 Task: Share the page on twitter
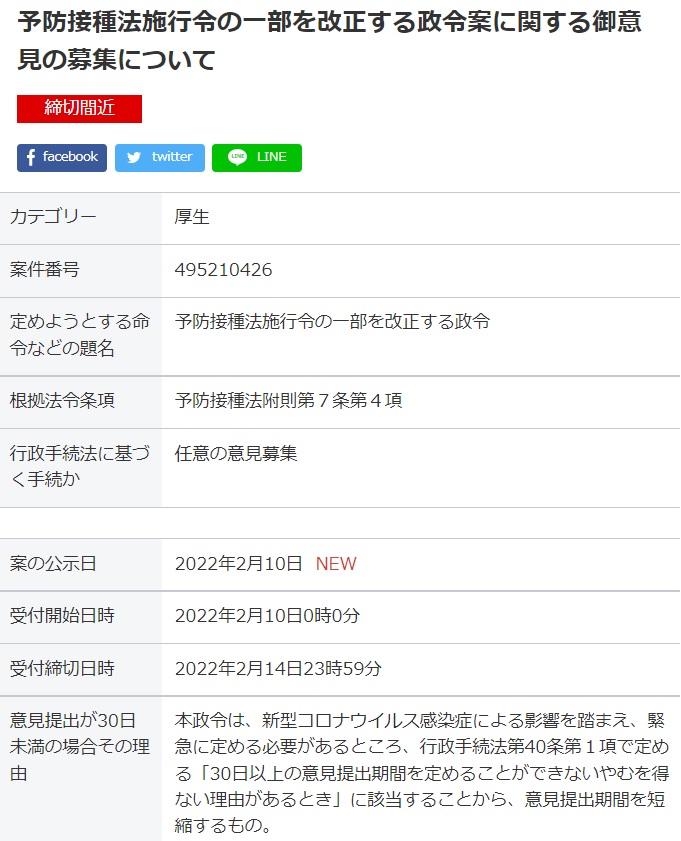[x=160, y=158]
